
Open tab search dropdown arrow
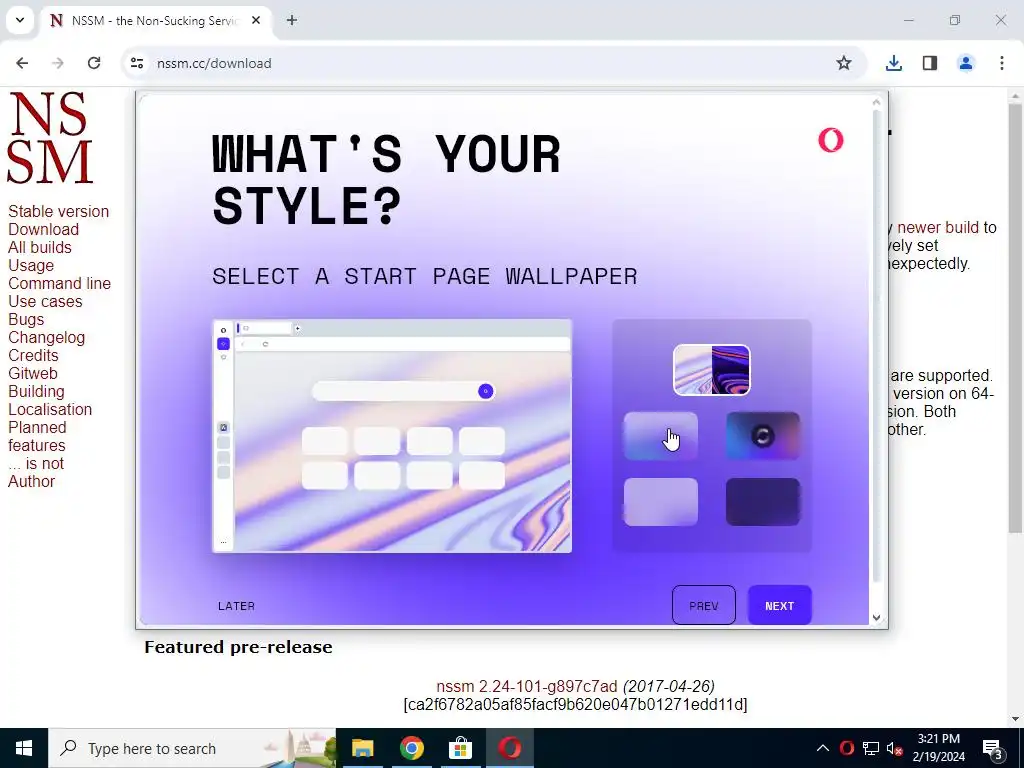pyautogui.click(x=20, y=20)
